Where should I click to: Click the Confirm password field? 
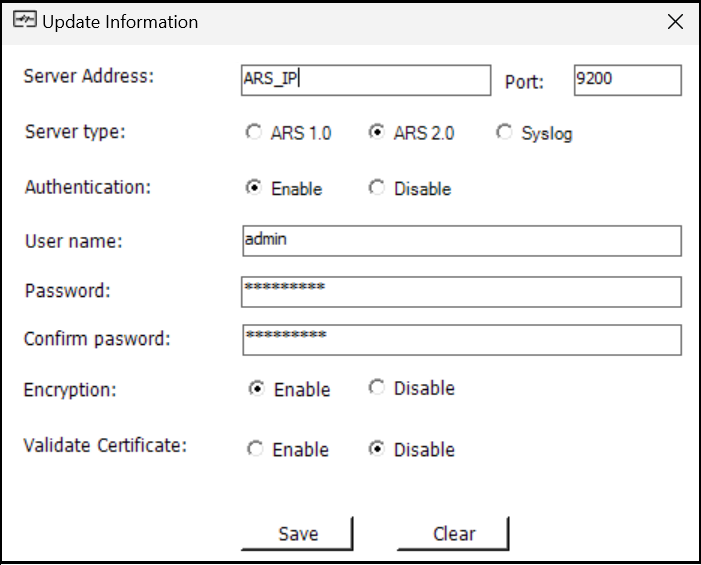(x=461, y=340)
